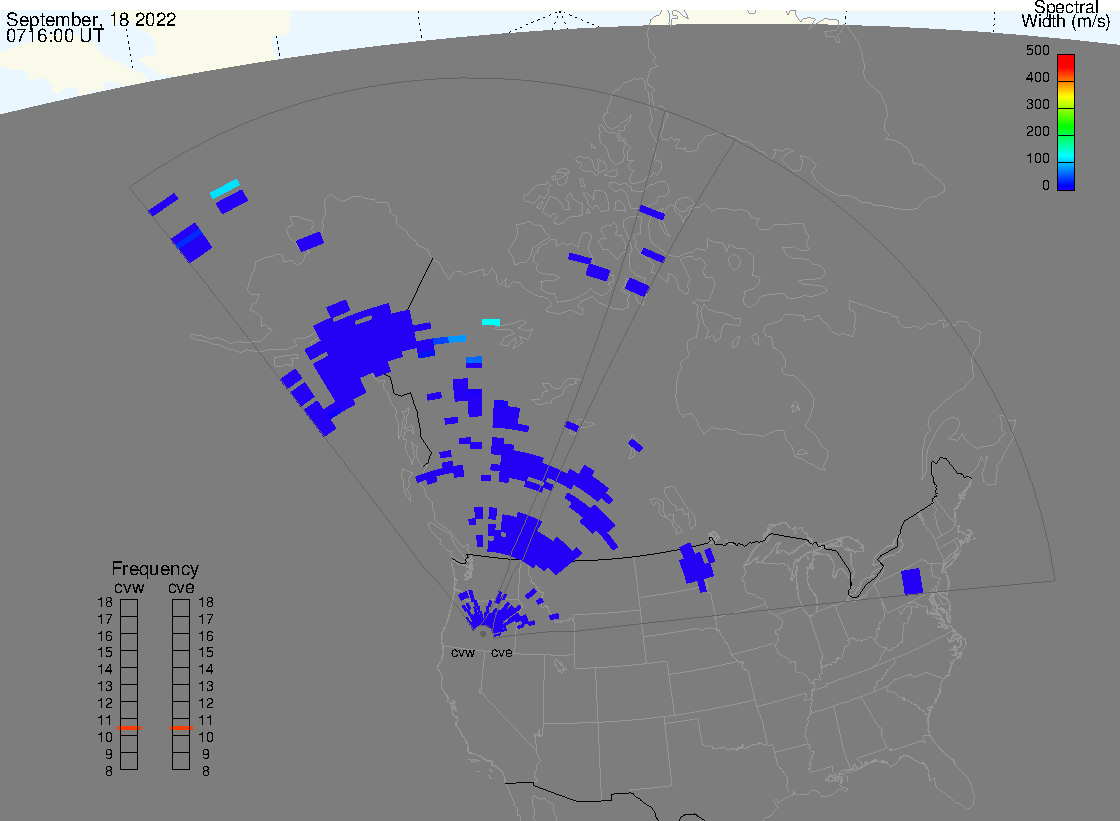Click the 8 label left of cvw bar
Viewport: 1120px width, 821px height.
tap(109, 771)
